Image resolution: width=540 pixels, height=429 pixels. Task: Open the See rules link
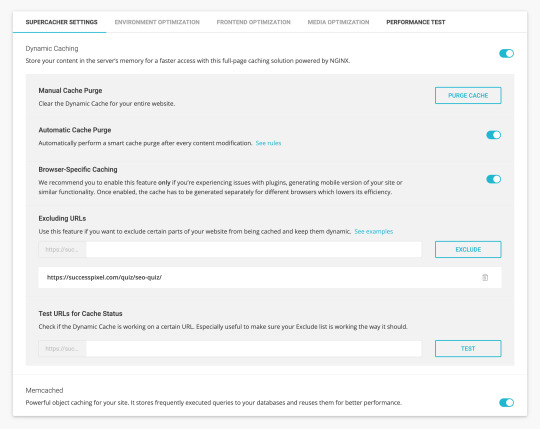[x=268, y=143]
